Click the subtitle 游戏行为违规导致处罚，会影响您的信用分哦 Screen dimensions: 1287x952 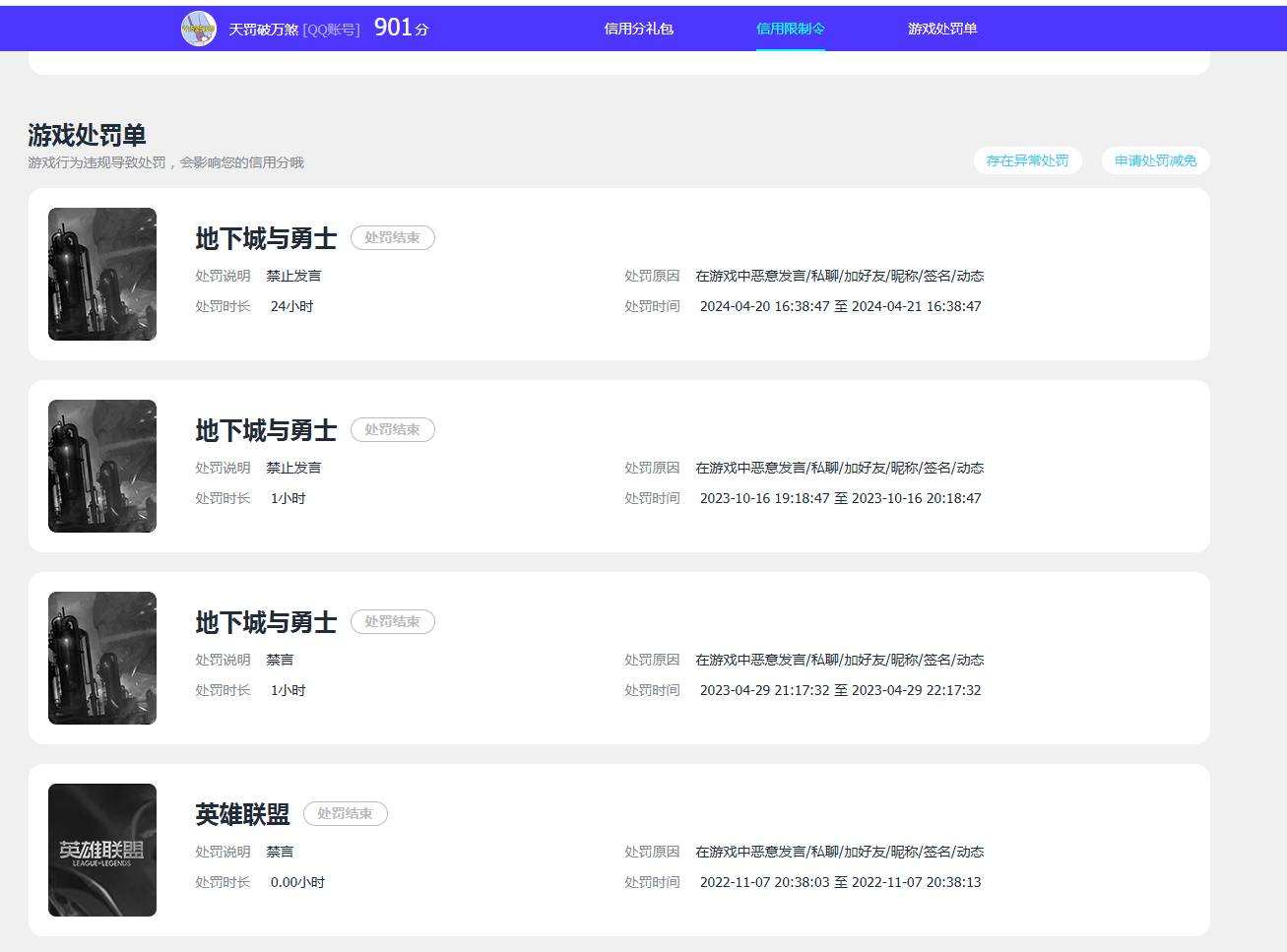(x=165, y=162)
